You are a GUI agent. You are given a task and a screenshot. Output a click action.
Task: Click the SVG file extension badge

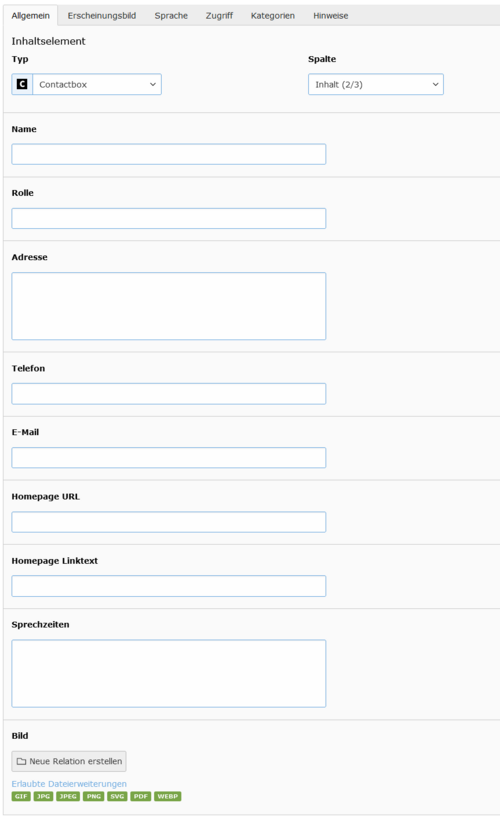pos(117,796)
